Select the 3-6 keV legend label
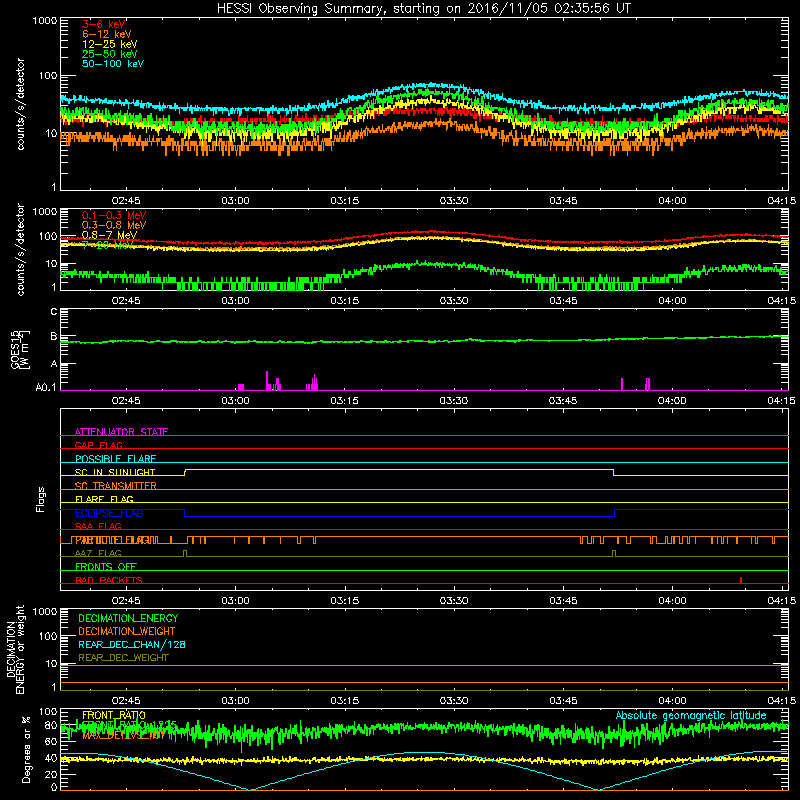Viewport: 800px width, 800px height. [104, 24]
